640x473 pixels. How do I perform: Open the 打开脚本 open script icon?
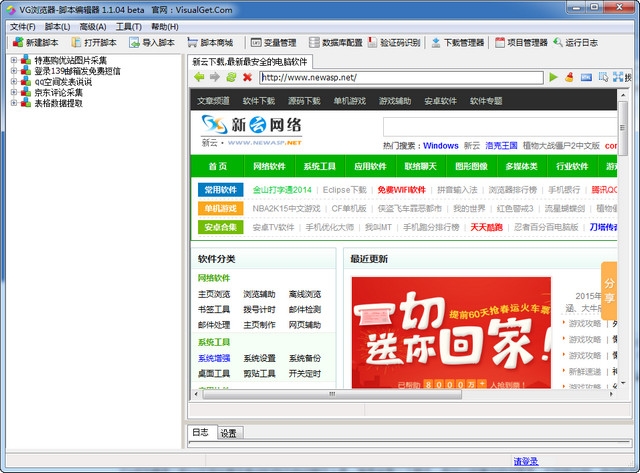coord(76,42)
